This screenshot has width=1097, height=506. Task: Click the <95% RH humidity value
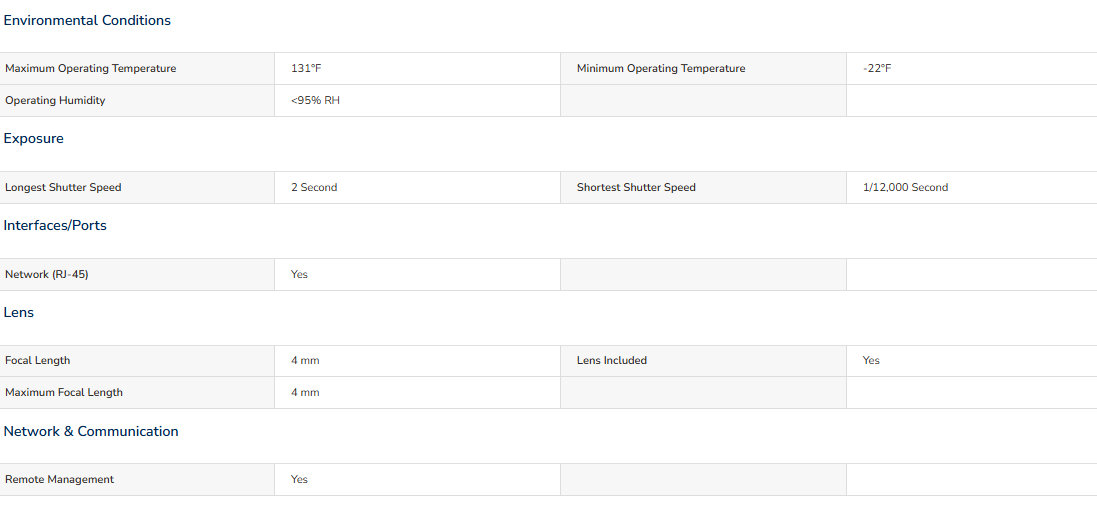[316, 101]
